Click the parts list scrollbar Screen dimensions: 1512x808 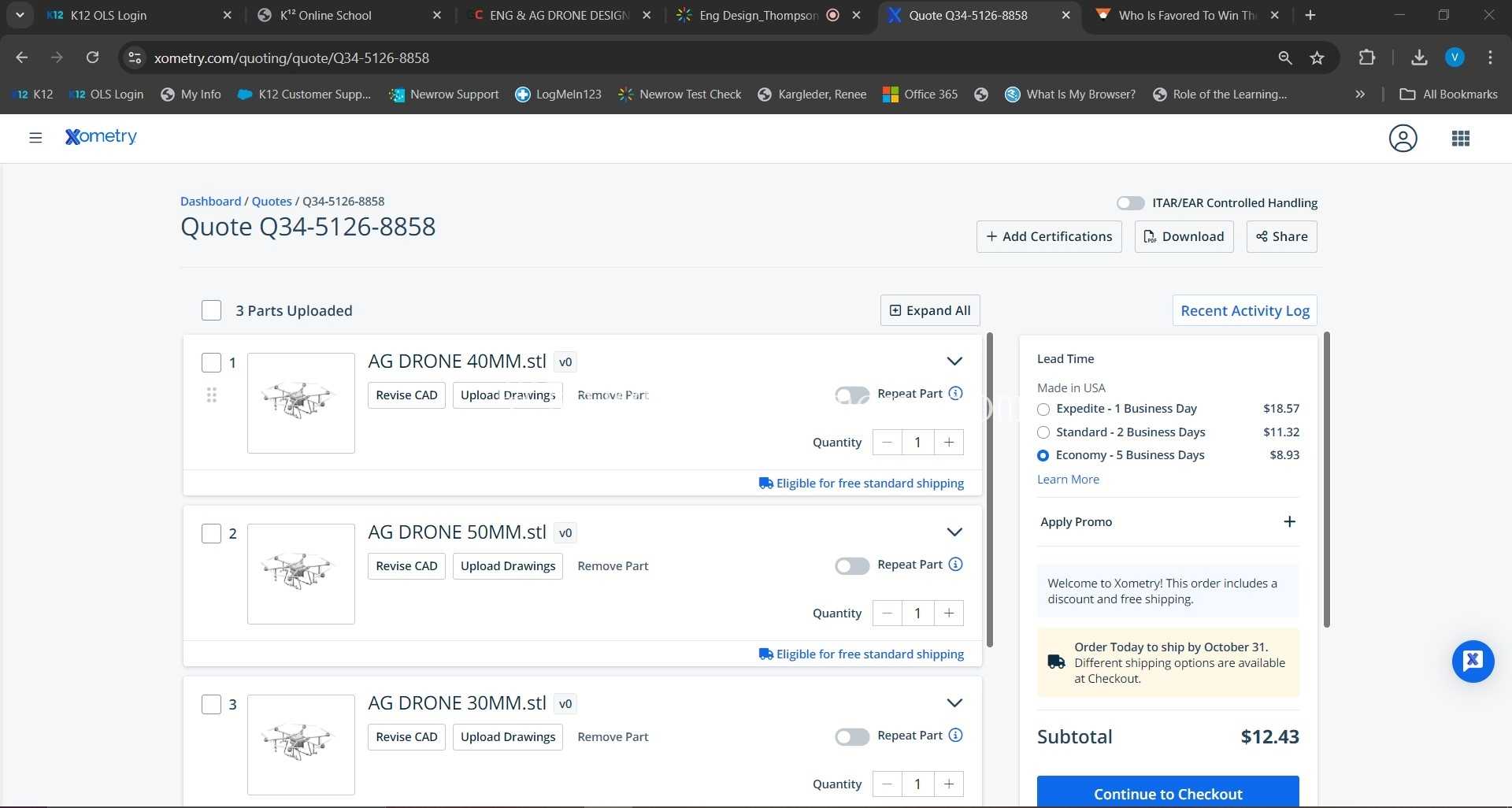click(989, 490)
